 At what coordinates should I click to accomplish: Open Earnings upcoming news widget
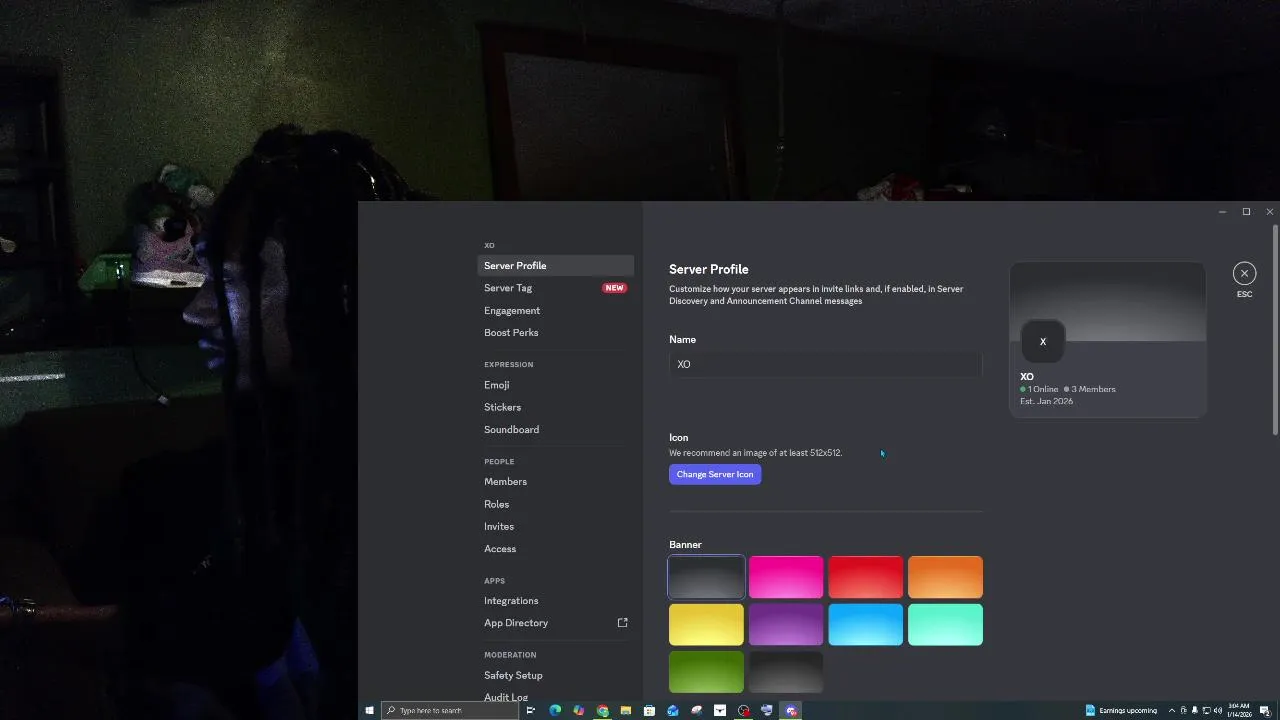pyautogui.click(x=1121, y=710)
